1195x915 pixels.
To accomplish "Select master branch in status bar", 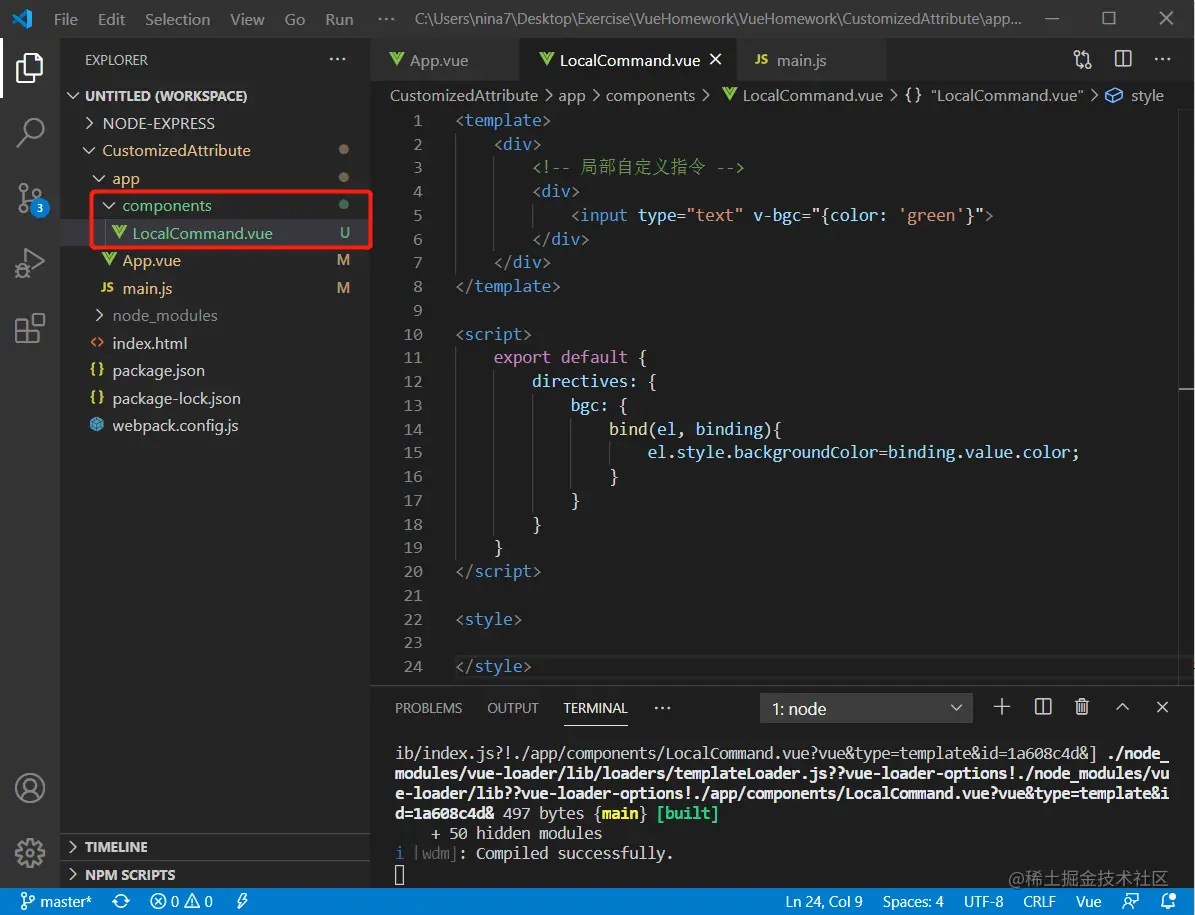I will point(56,902).
